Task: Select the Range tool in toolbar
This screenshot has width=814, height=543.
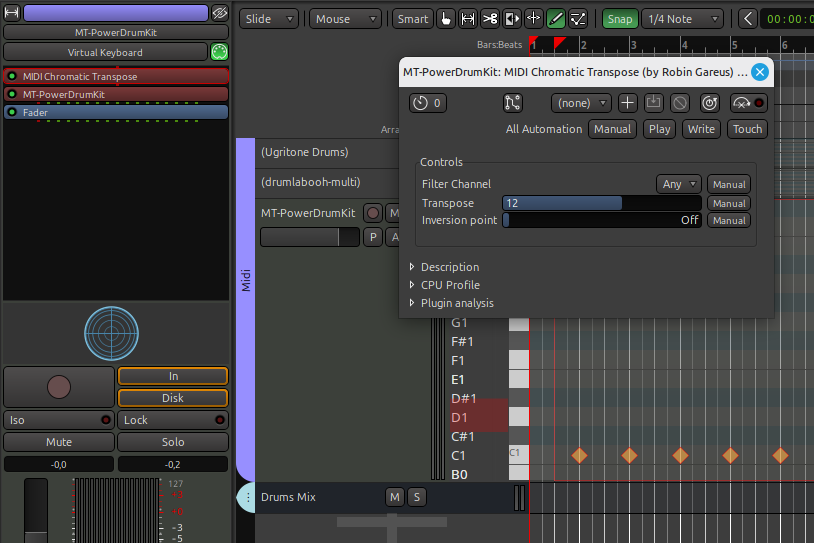Action: (x=467, y=19)
